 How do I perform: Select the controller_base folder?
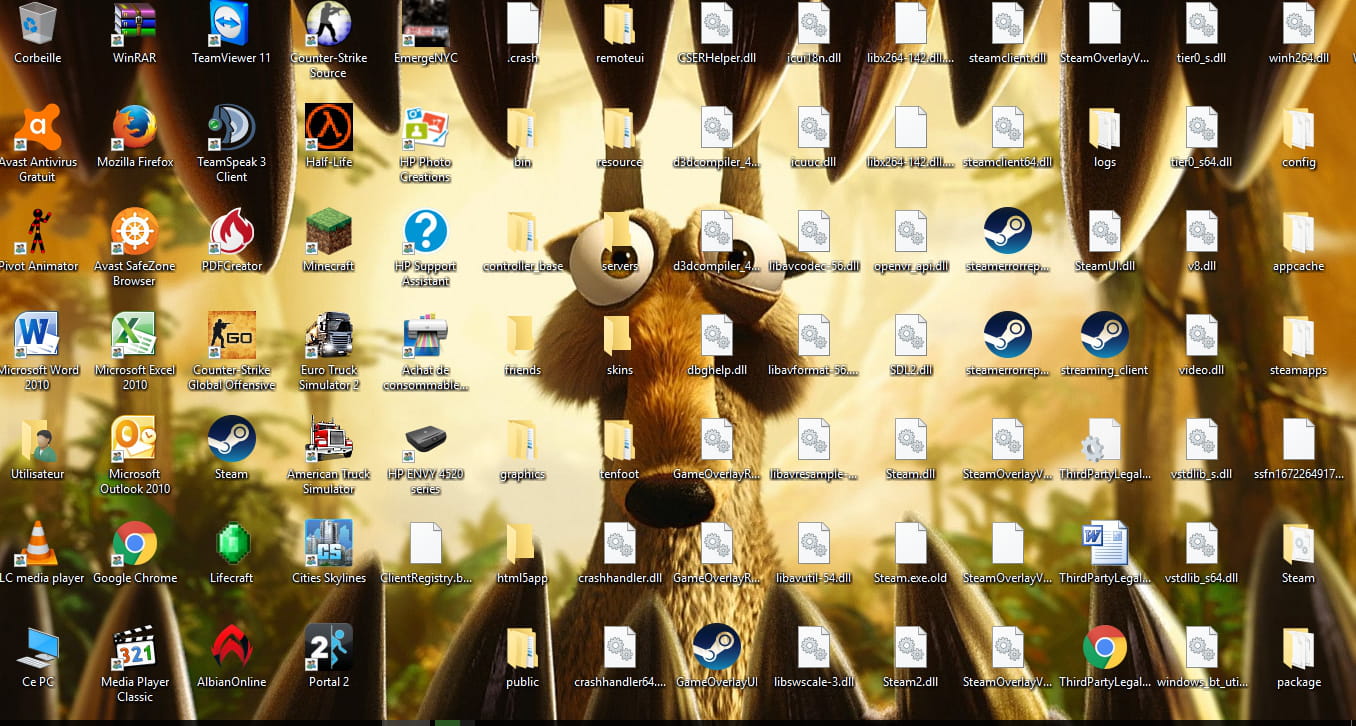(522, 231)
